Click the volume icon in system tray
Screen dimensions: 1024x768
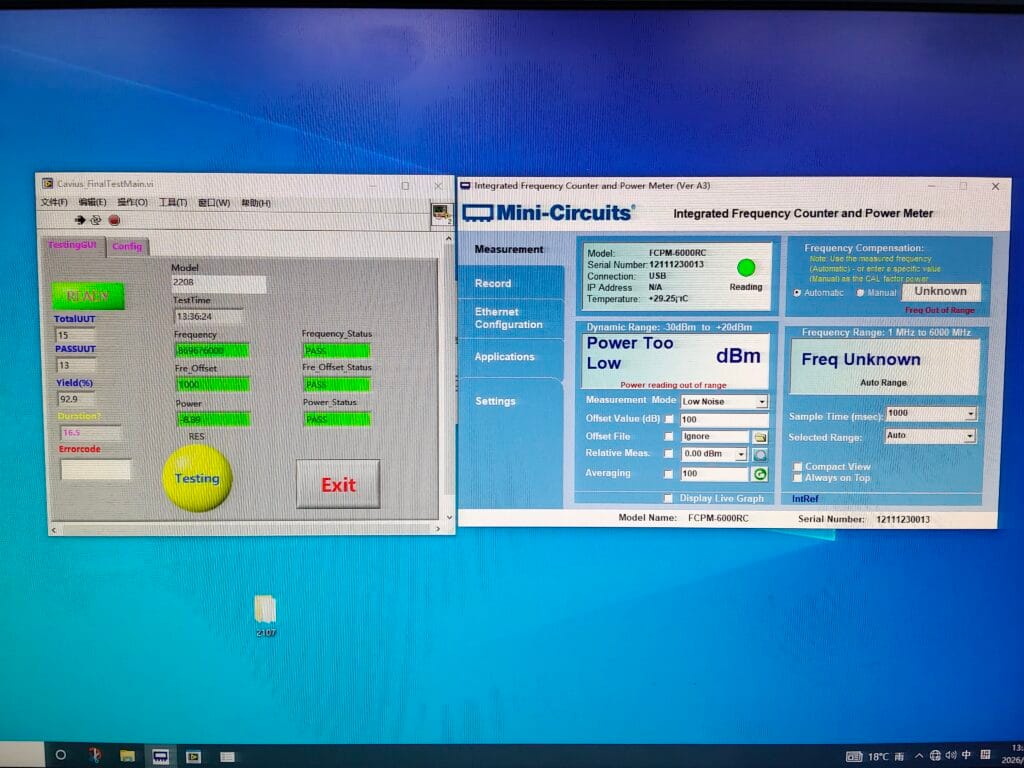pos(951,756)
